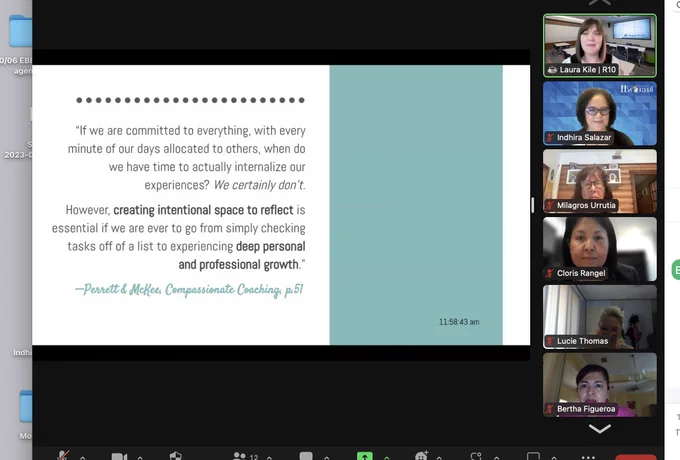The height and width of the screenshot is (460, 680).
Task: Click the teal panel of shared slide
Action: 416,205
